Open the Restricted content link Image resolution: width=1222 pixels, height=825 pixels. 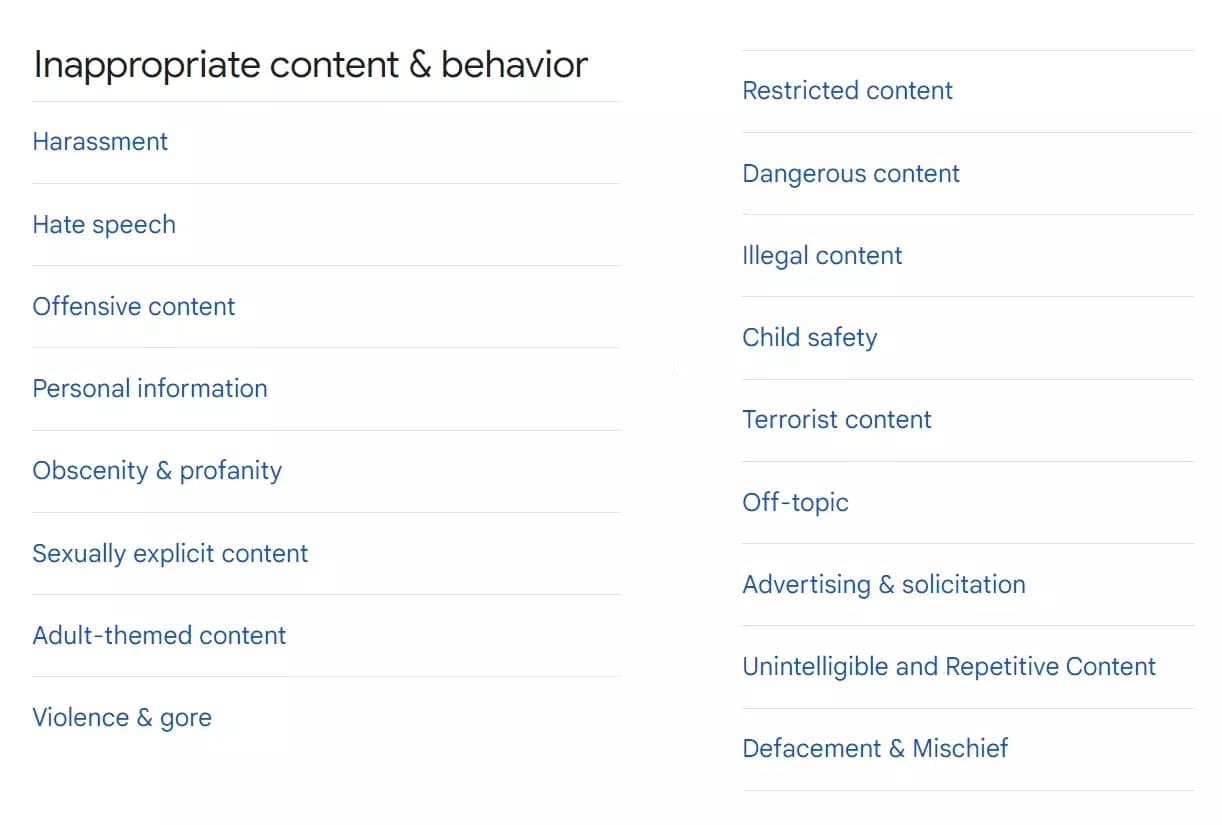[847, 90]
